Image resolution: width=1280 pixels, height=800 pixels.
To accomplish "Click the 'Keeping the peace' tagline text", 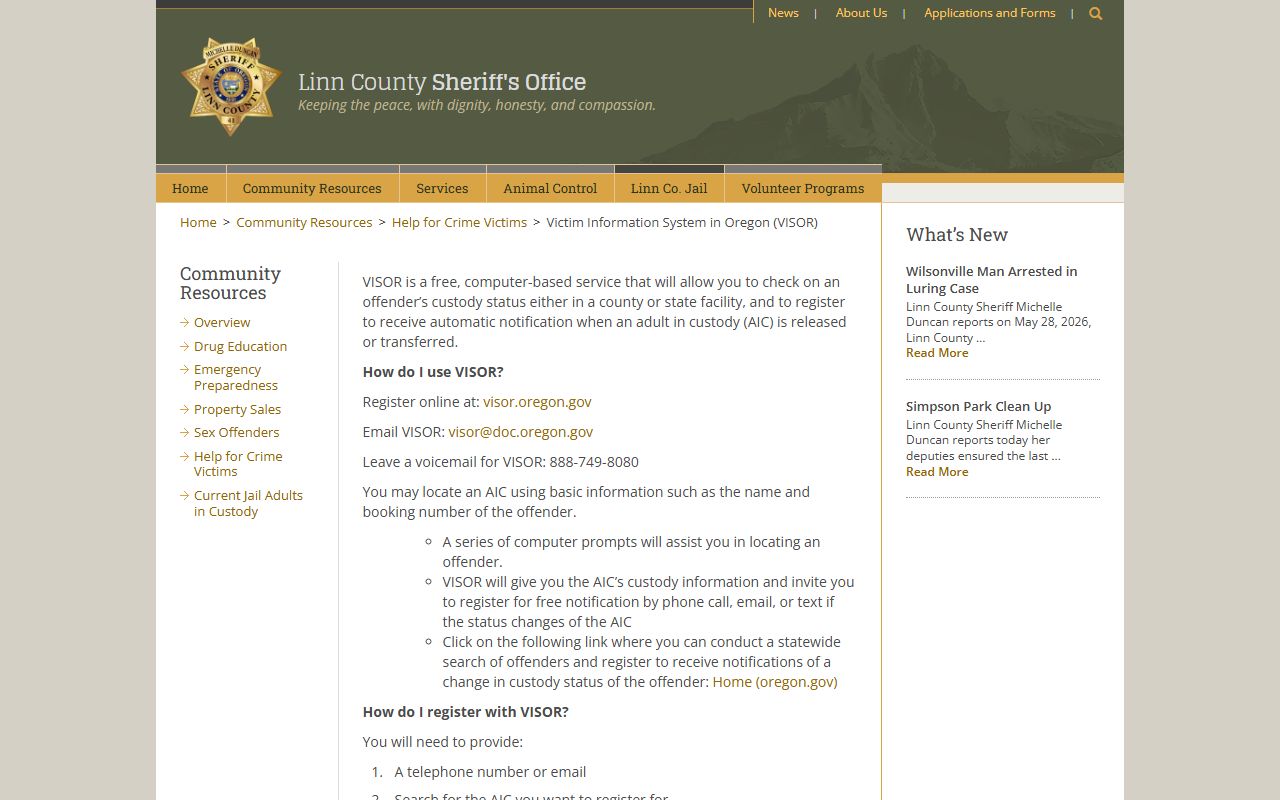I will [477, 105].
